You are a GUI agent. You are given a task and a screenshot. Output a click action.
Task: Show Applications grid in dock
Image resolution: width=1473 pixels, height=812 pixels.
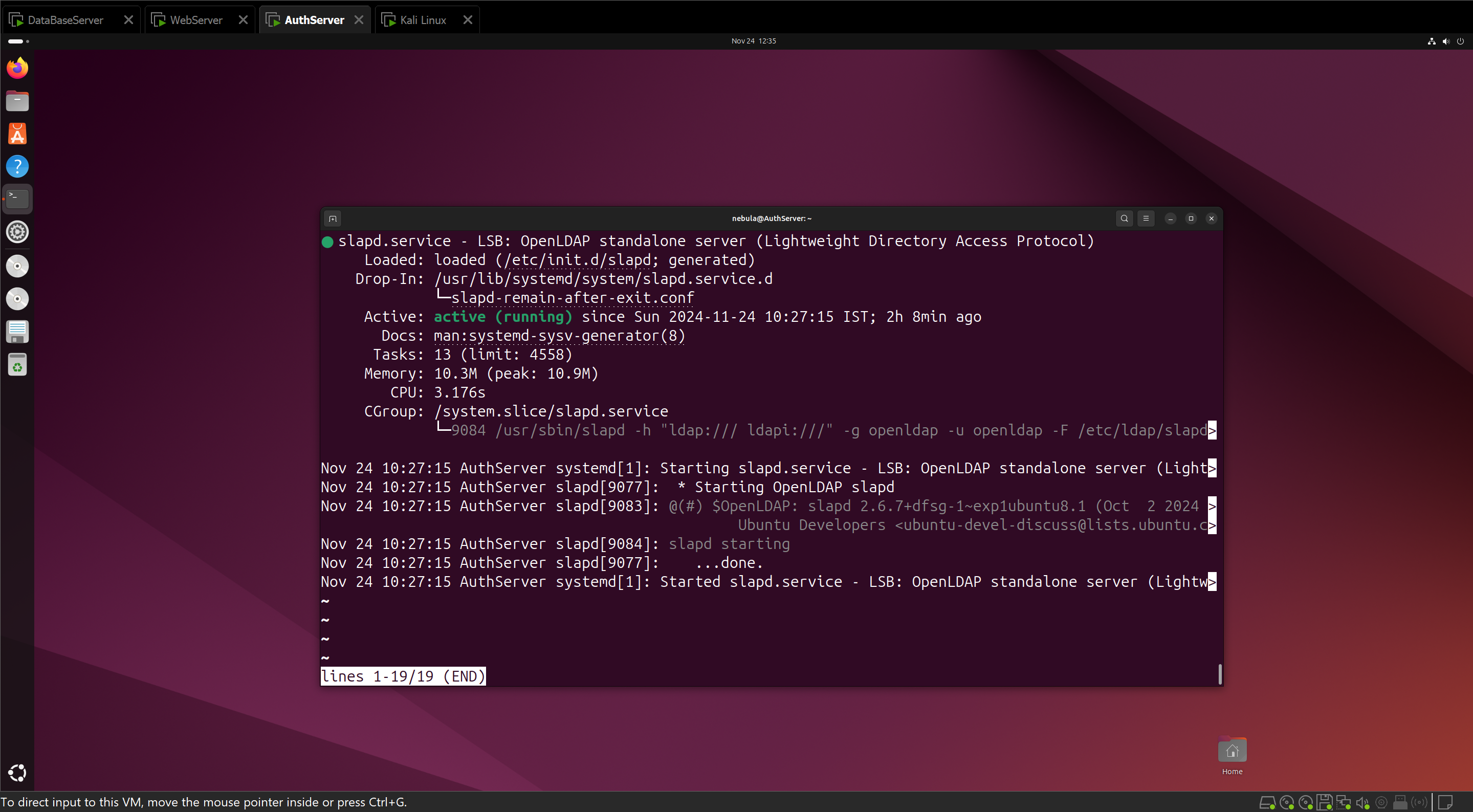coord(17,773)
